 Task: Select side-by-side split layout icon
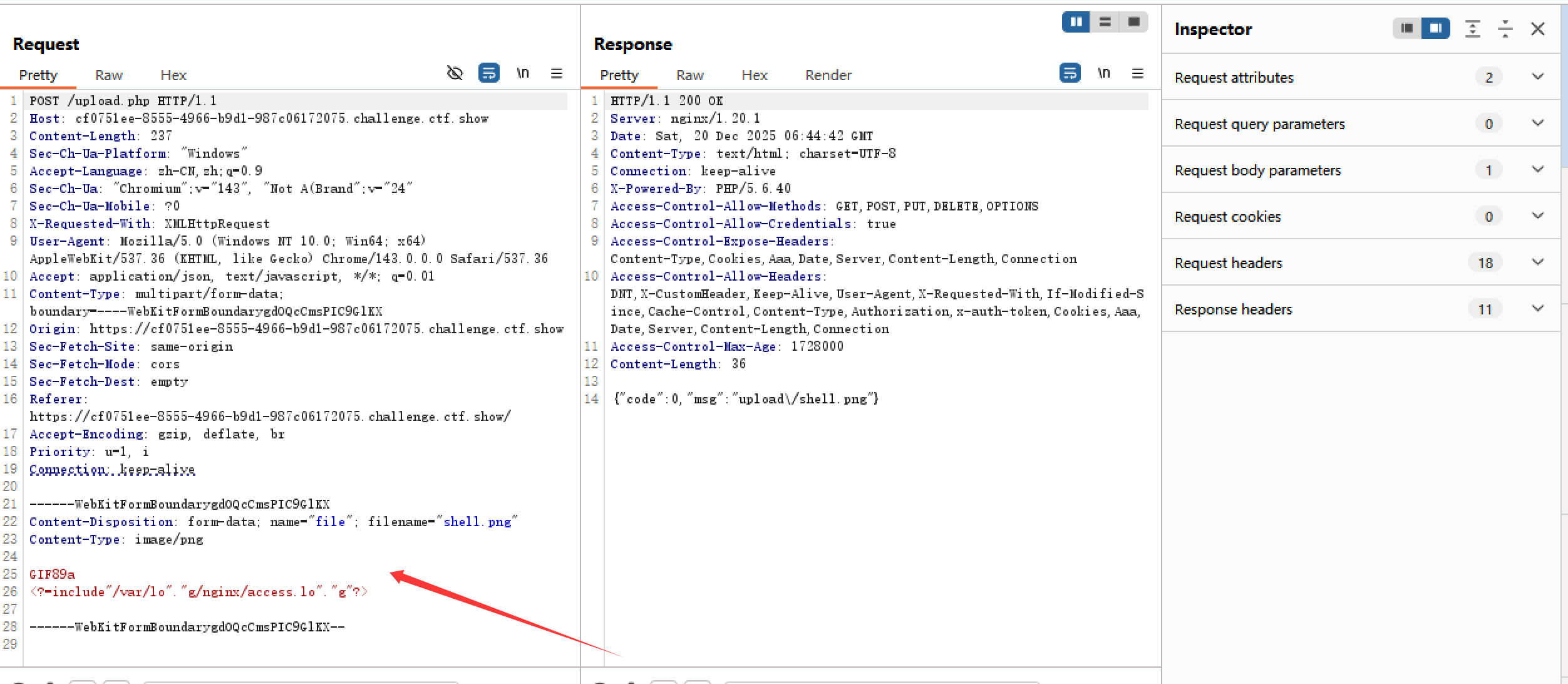(x=1076, y=22)
